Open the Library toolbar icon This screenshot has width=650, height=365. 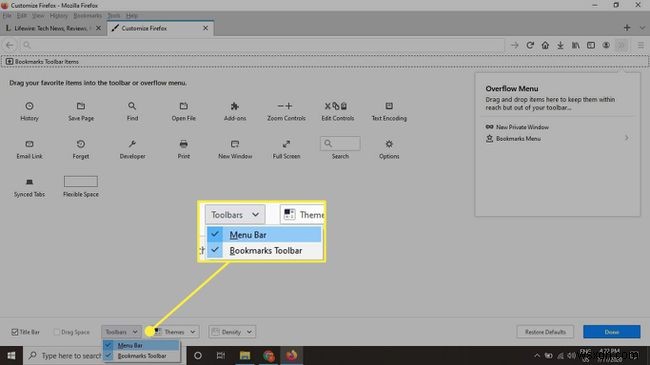click(x=575, y=45)
